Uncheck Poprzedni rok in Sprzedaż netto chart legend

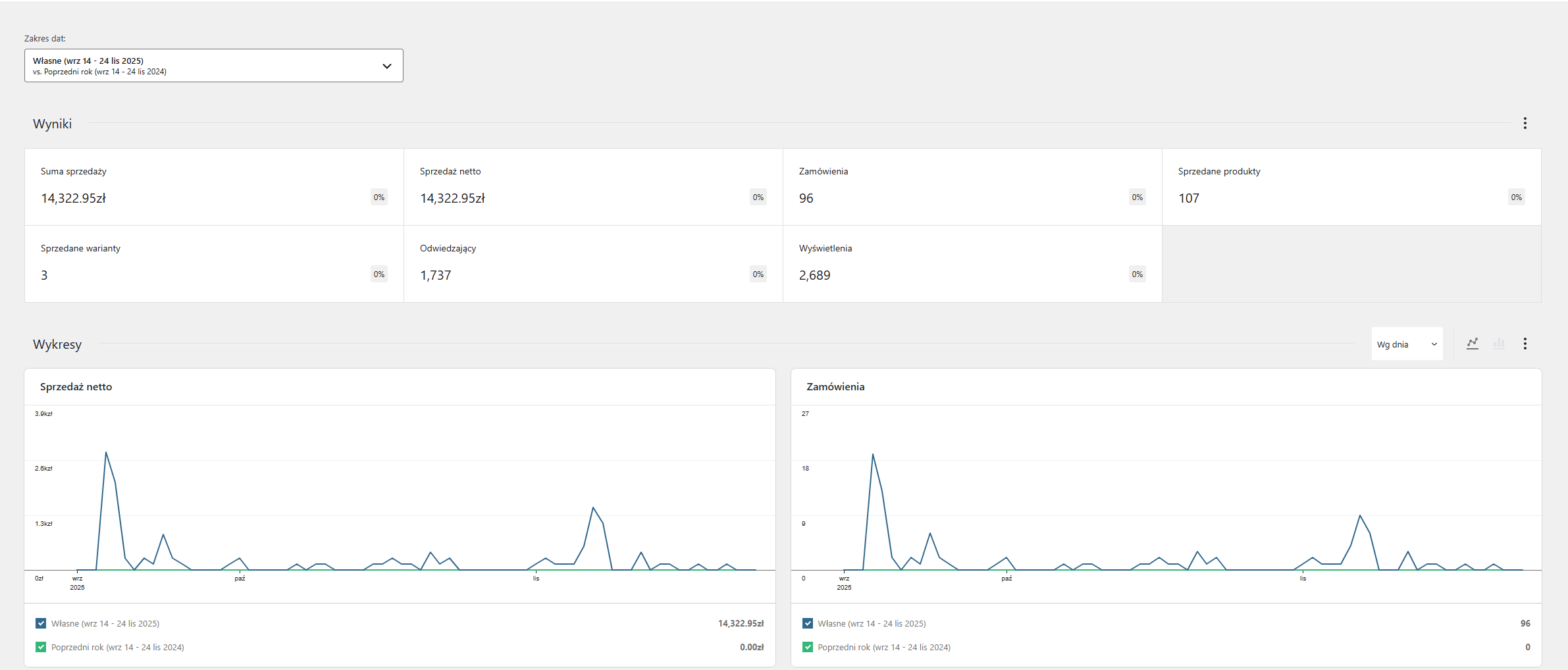click(x=41, y=647)
